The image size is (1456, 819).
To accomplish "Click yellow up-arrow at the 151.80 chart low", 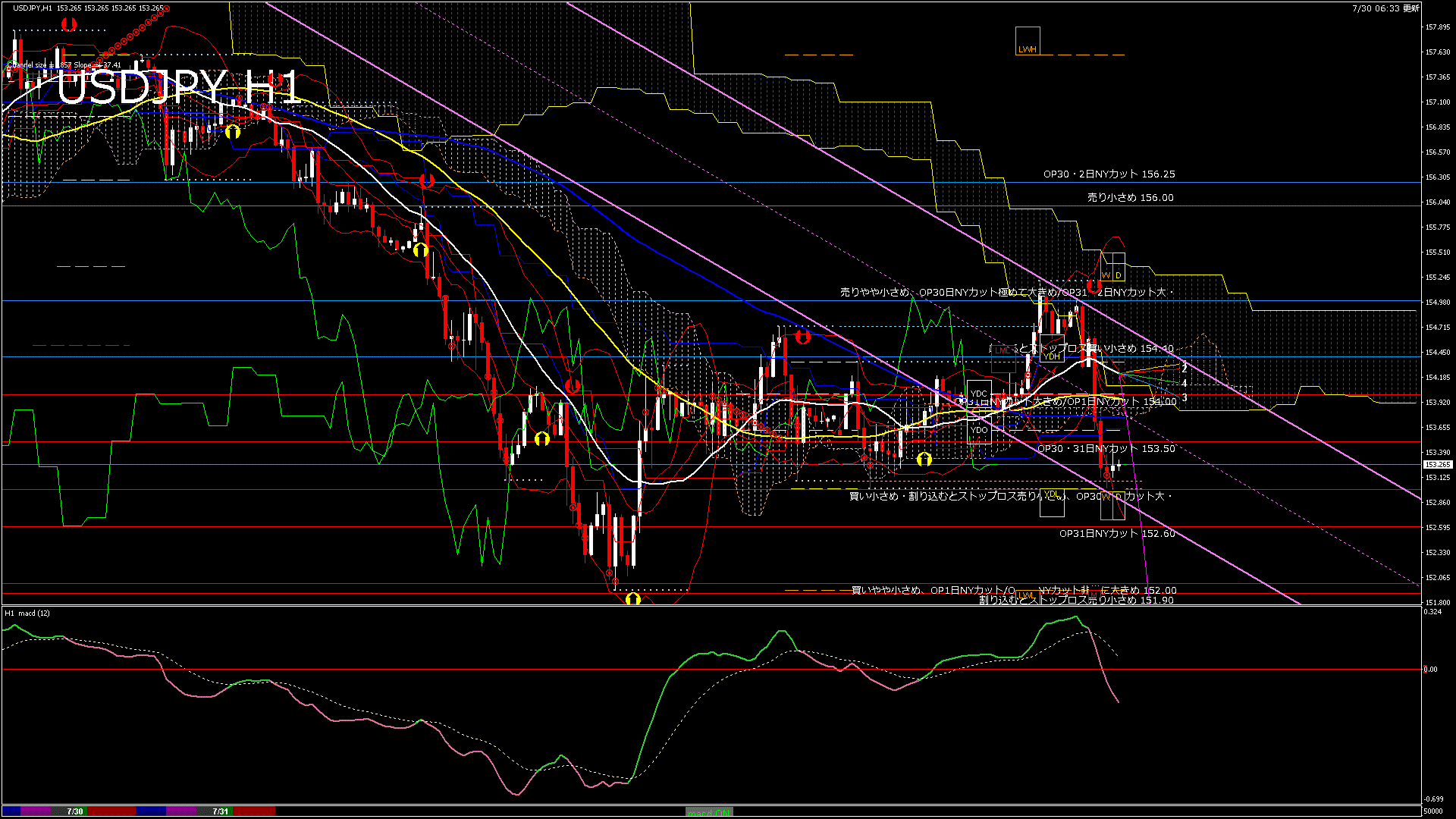I will tap(633, 599).
